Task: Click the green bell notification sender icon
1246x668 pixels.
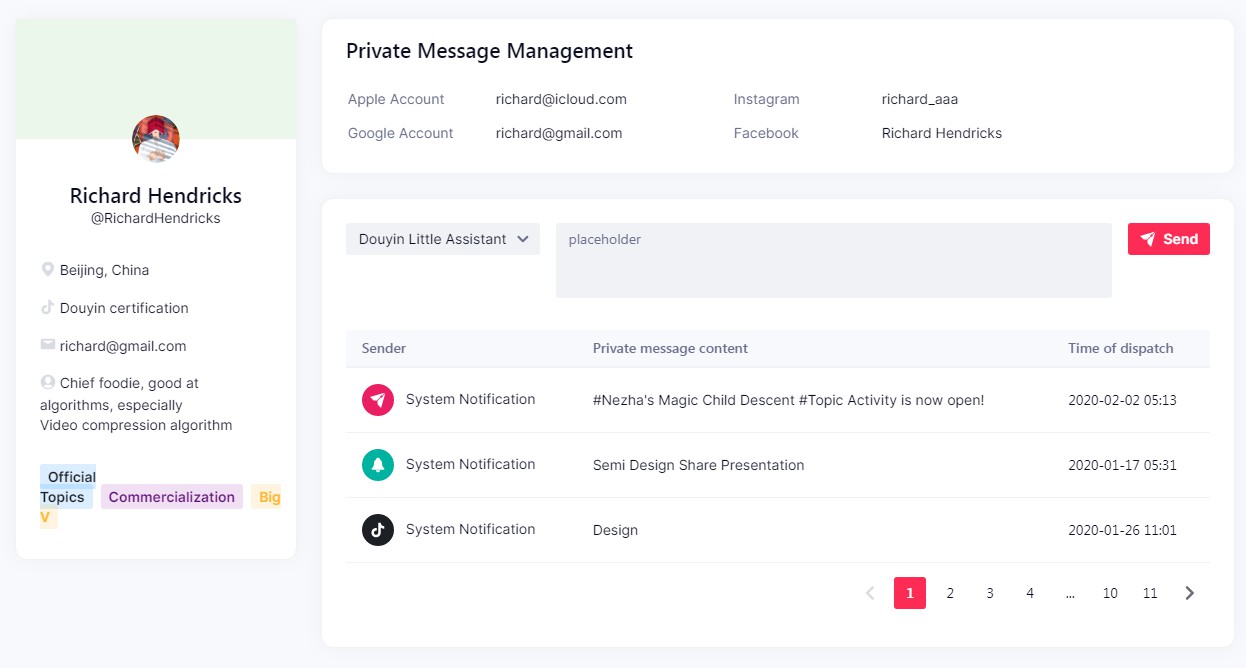Action: (378, 465)
